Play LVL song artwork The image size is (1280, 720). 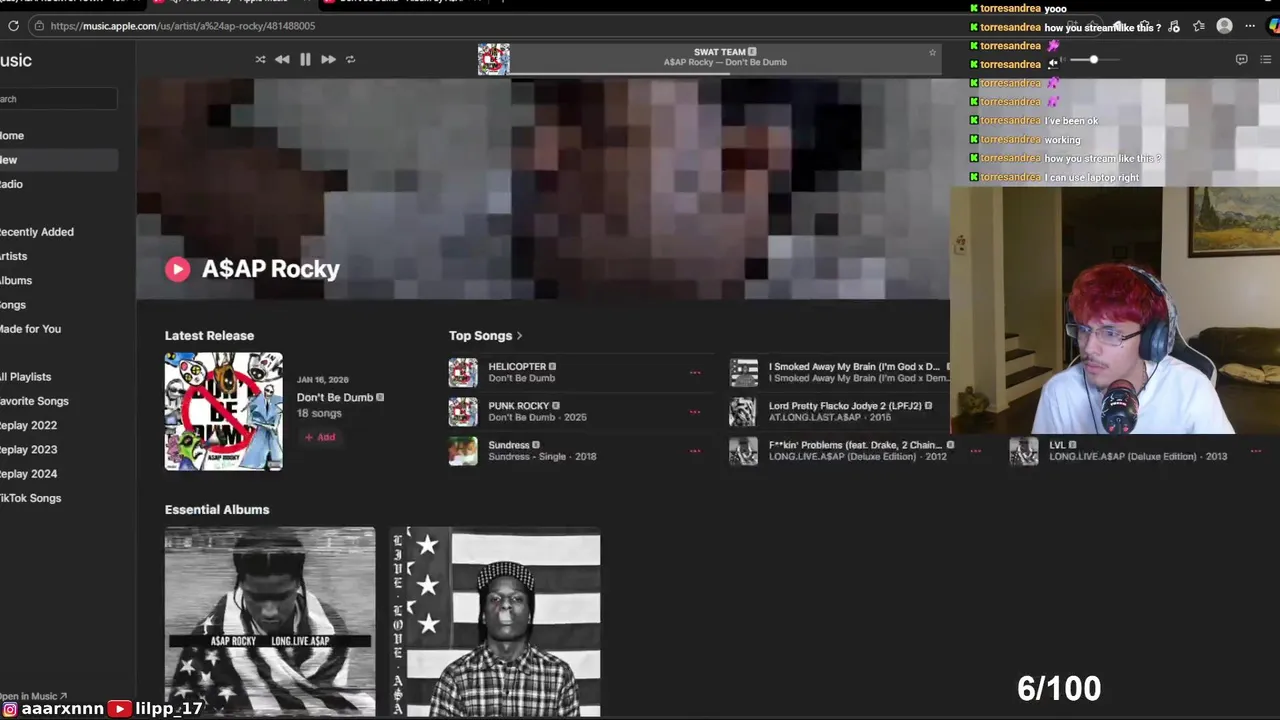click(1023, 451)
